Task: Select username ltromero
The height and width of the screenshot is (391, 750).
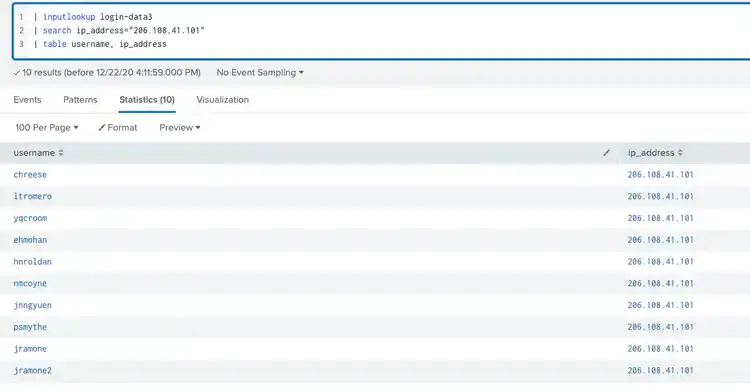Action: click(x=33, y=196)
